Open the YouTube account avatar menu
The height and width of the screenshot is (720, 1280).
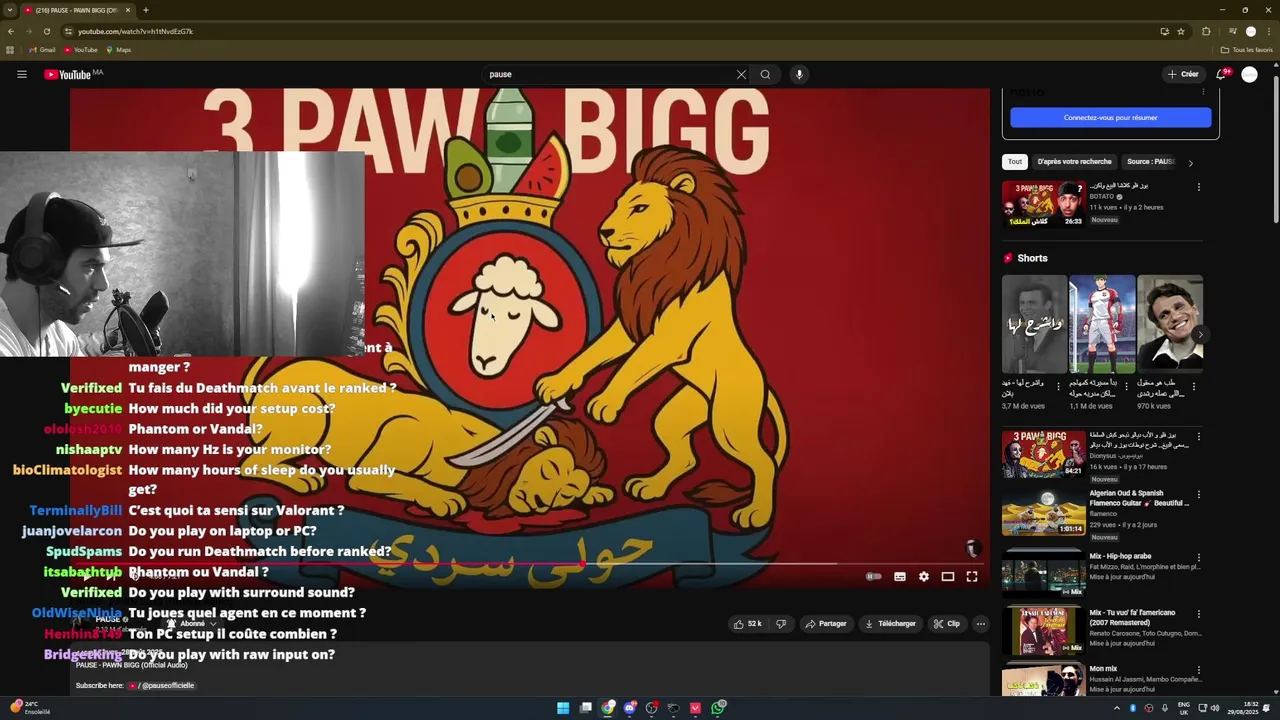(1249, 74)
